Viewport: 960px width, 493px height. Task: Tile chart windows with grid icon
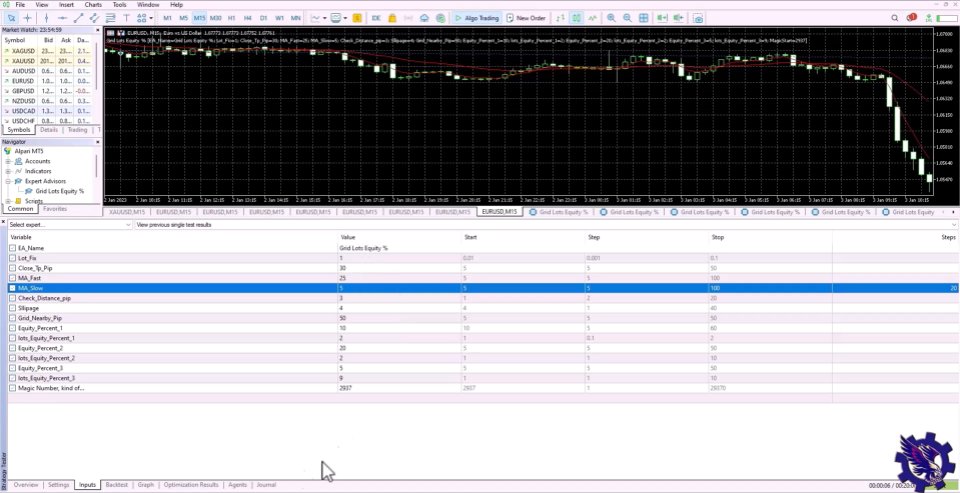pyautogui.click(x=643, y=18)
